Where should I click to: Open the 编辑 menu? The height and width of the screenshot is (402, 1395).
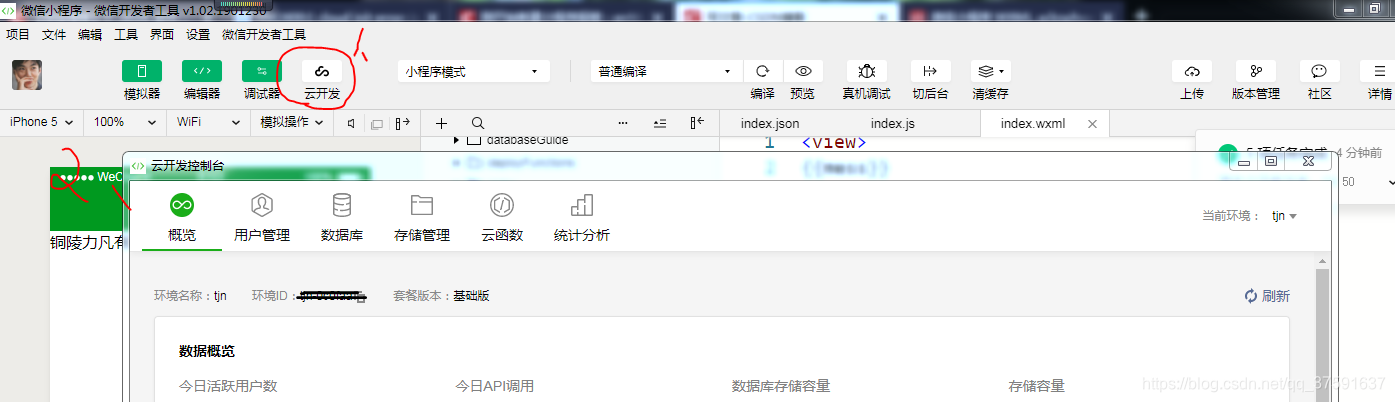pyautogui.click(x=90, y=34)
